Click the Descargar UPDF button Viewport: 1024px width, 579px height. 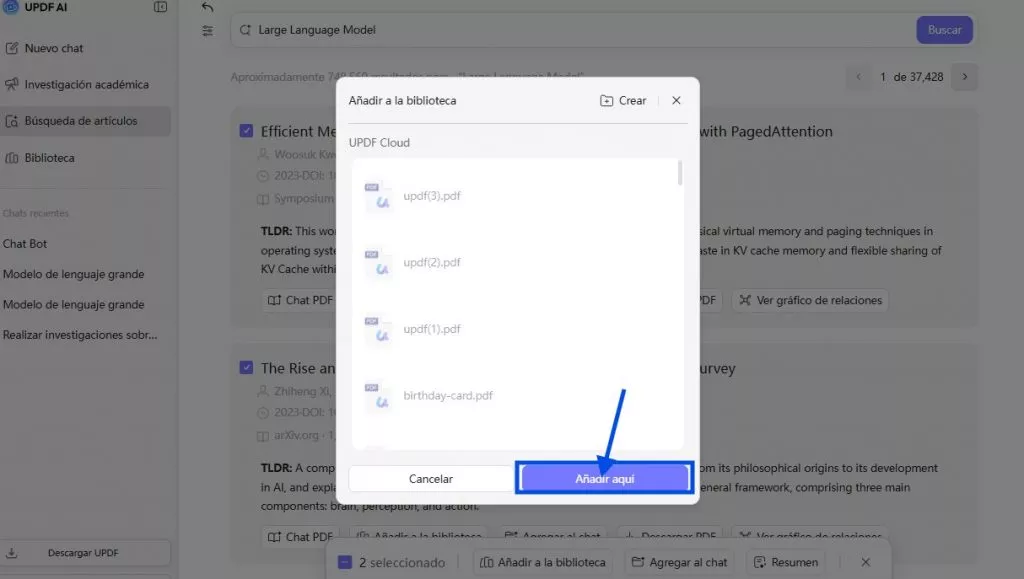point(86,553)
